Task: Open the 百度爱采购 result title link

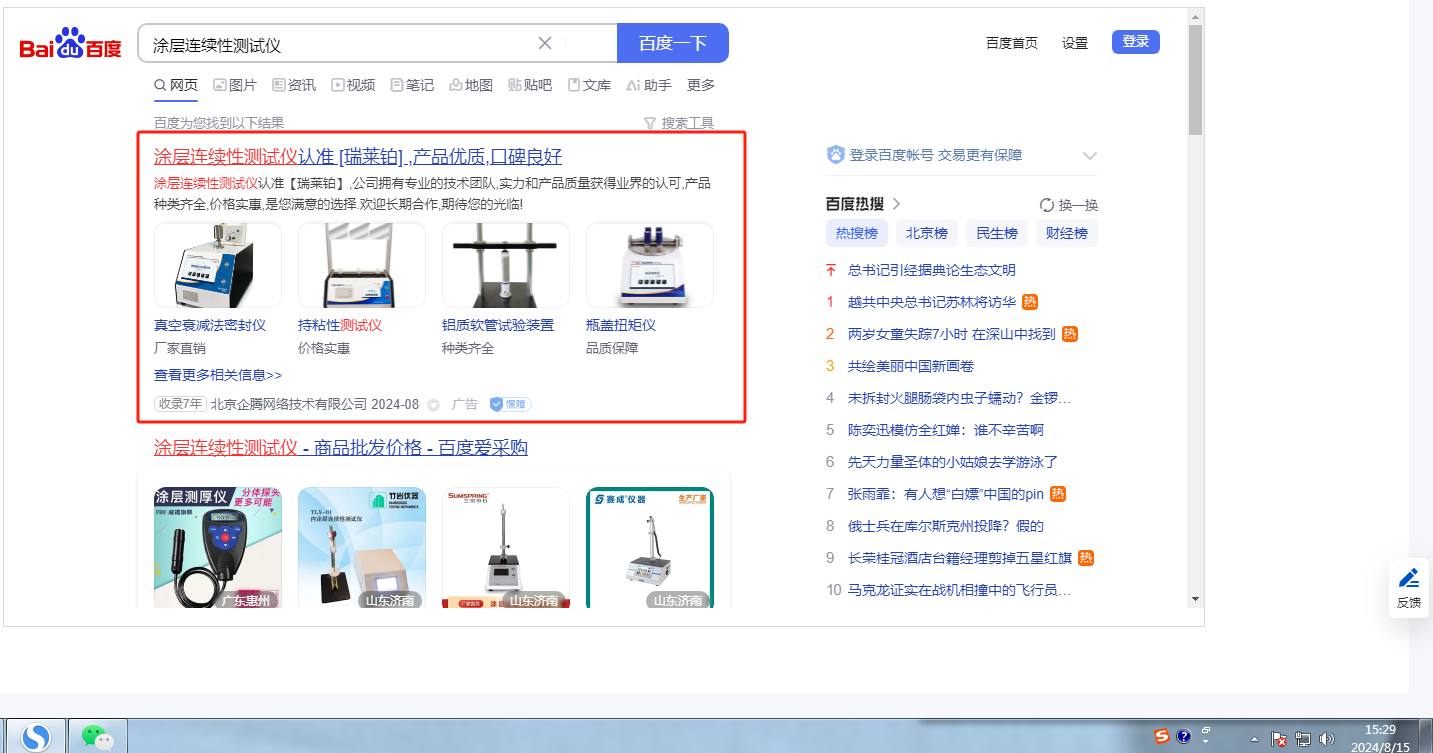Action: tap(341, 447)
